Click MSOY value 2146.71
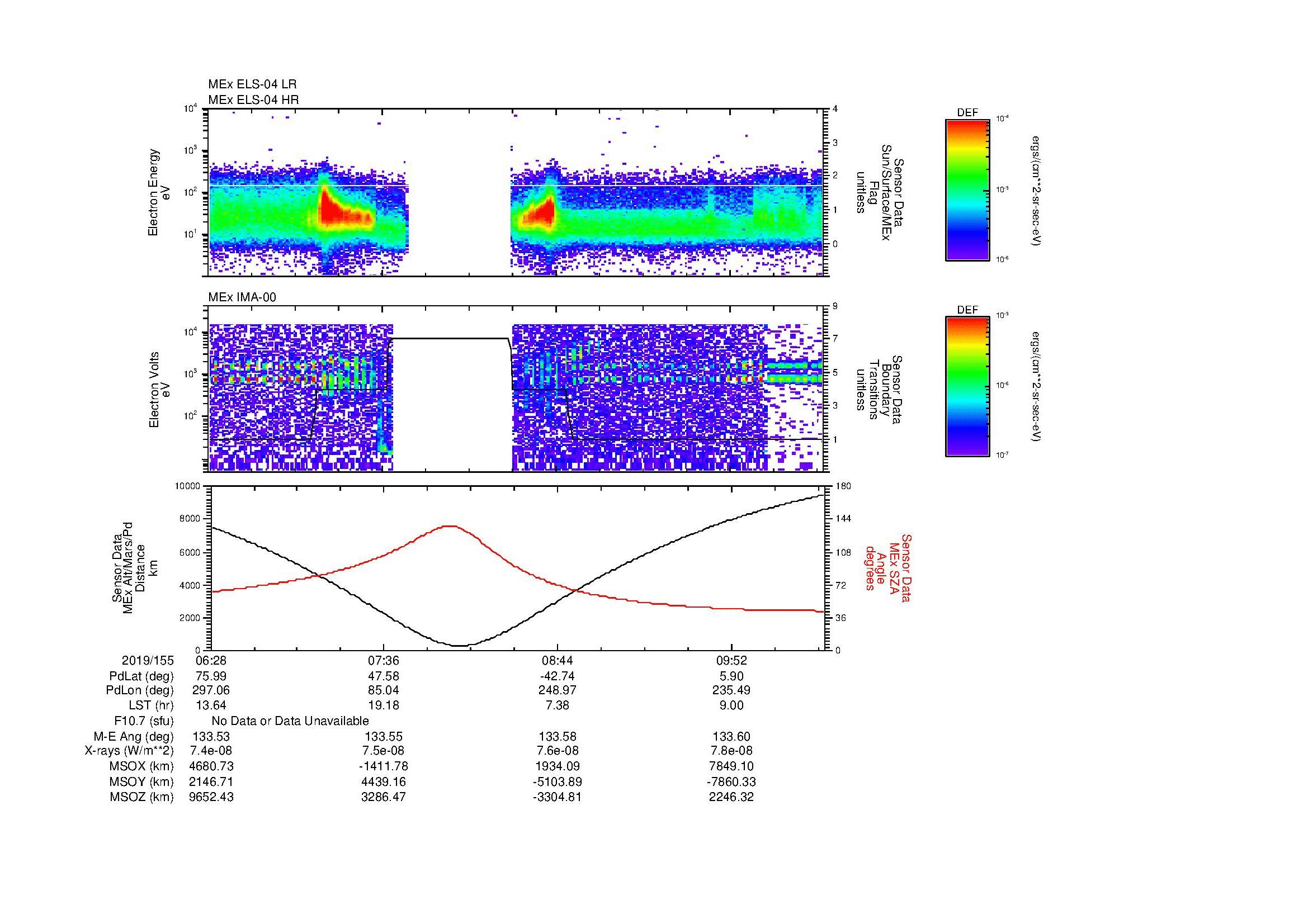This screenshot has width=1308, height=924. coord(211,782)
